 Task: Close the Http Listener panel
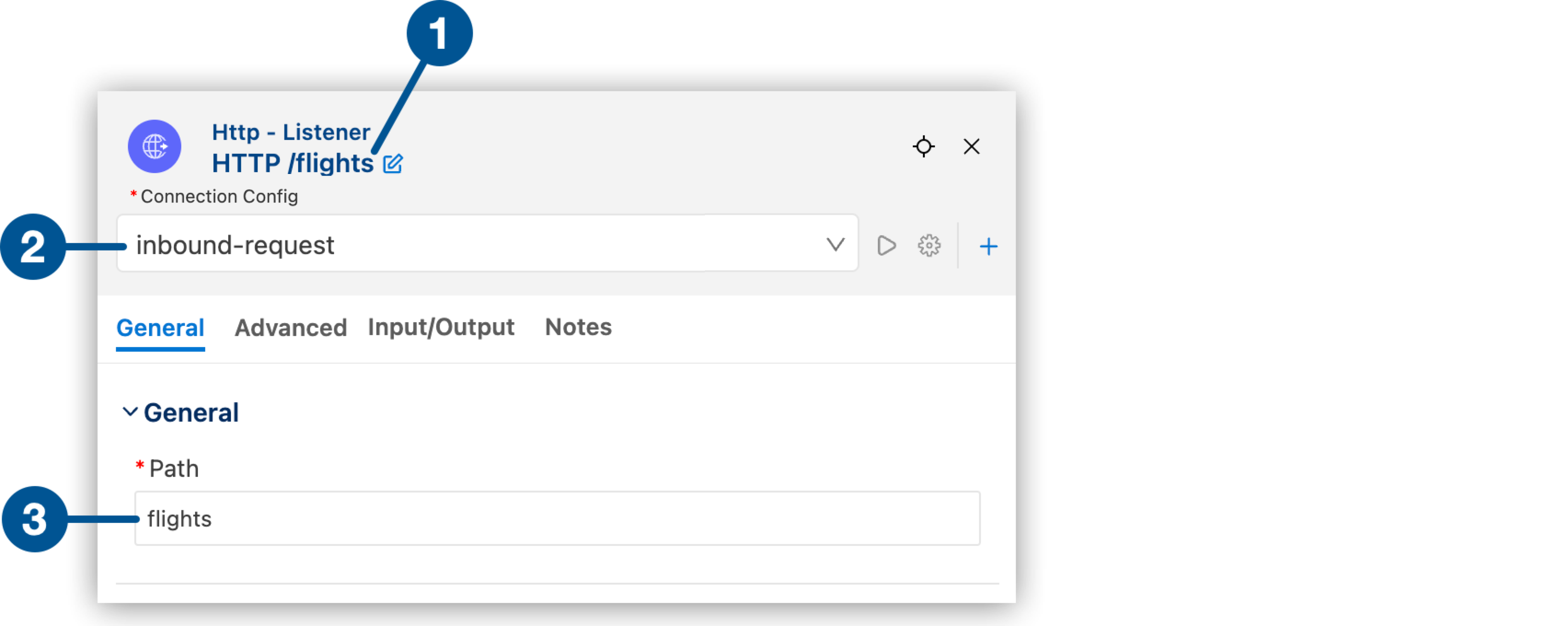click(x=971, y=146)
